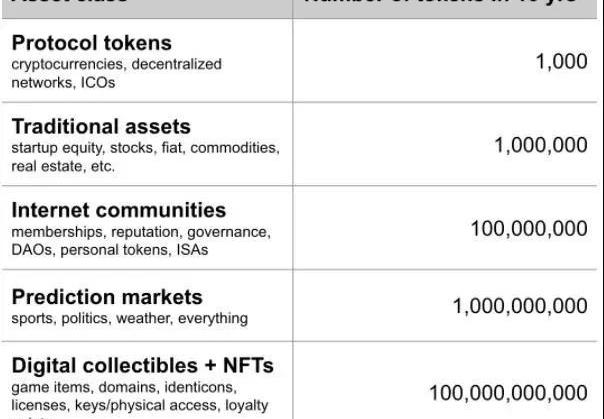Click the Prediction markets heading
This screenshot has width=604, height=419.
point(107,297)
